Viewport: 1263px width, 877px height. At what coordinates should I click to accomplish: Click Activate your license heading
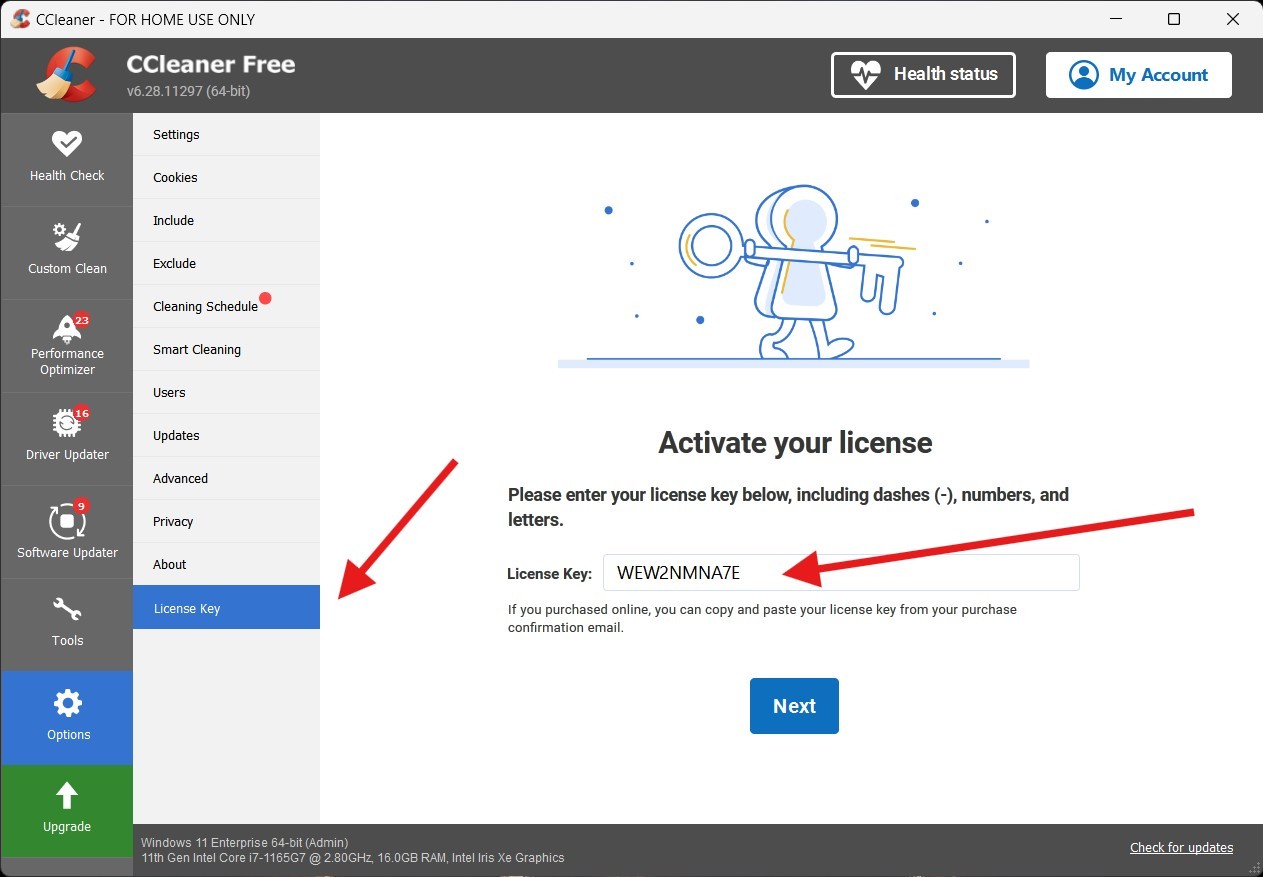click(795, 443)
